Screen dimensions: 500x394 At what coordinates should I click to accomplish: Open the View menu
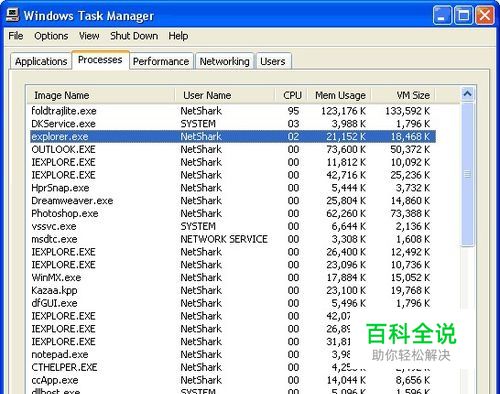click(89, 36)
